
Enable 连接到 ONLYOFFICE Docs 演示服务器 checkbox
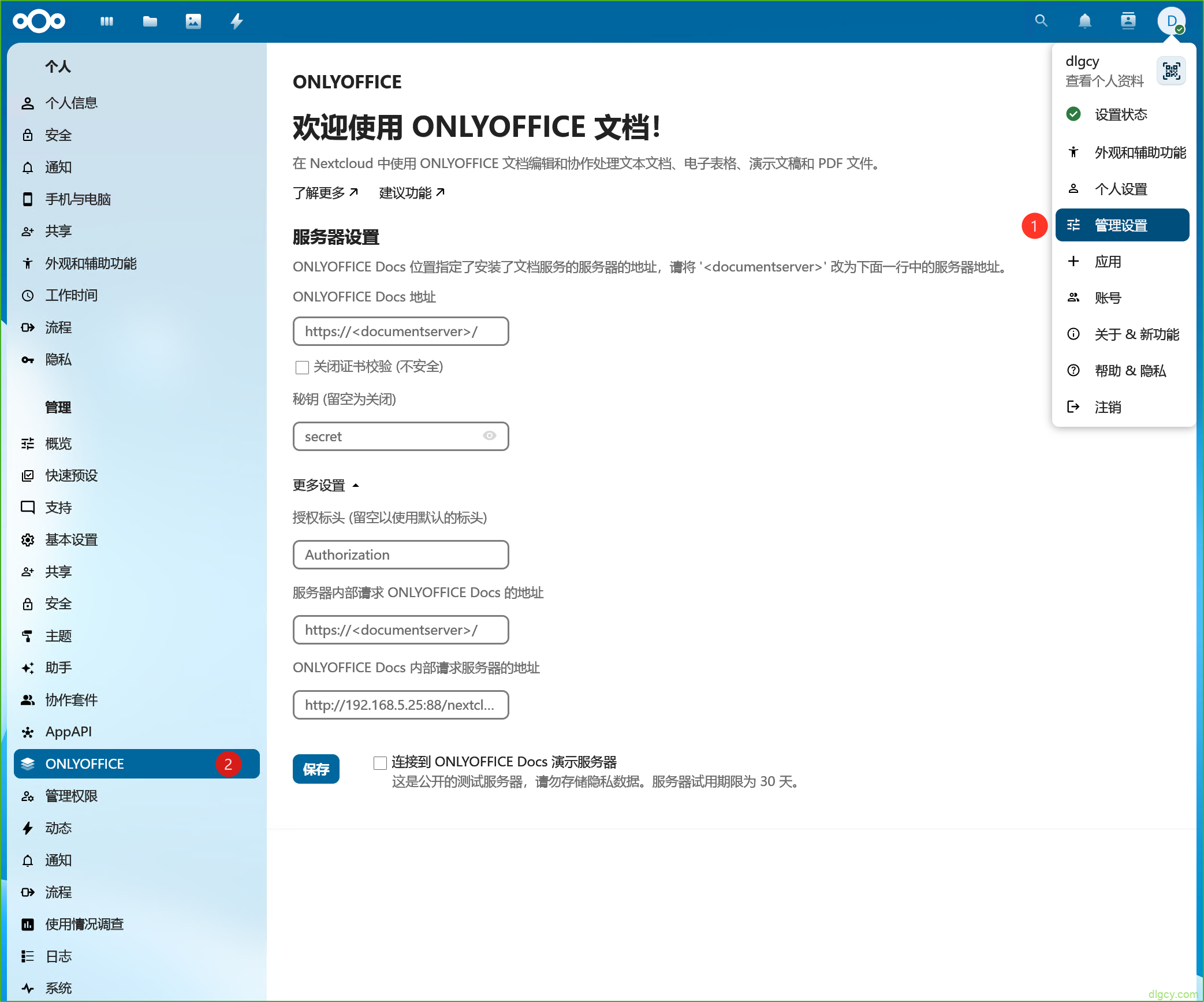[x=380, y=763]
